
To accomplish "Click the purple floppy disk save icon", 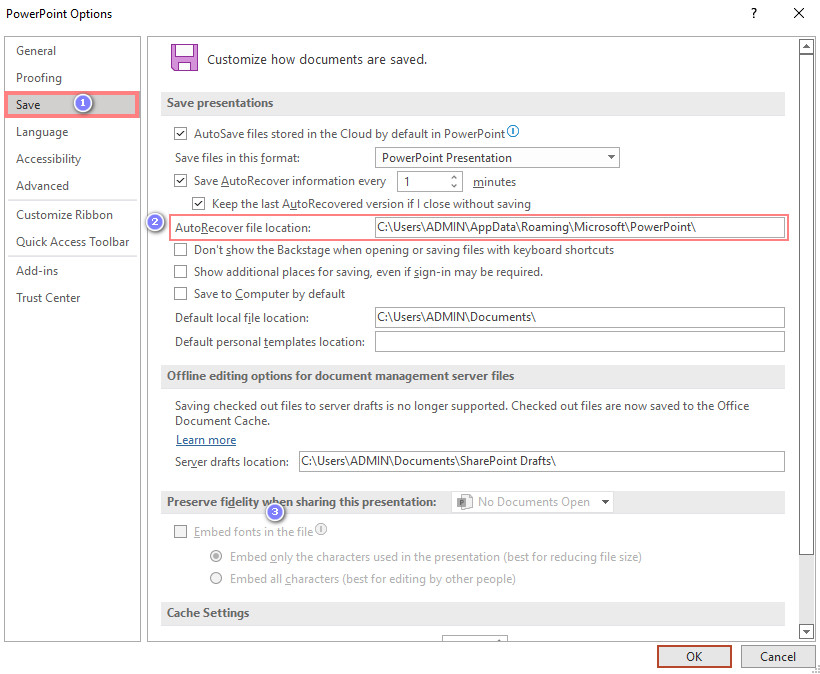I will tap(184, 58).
